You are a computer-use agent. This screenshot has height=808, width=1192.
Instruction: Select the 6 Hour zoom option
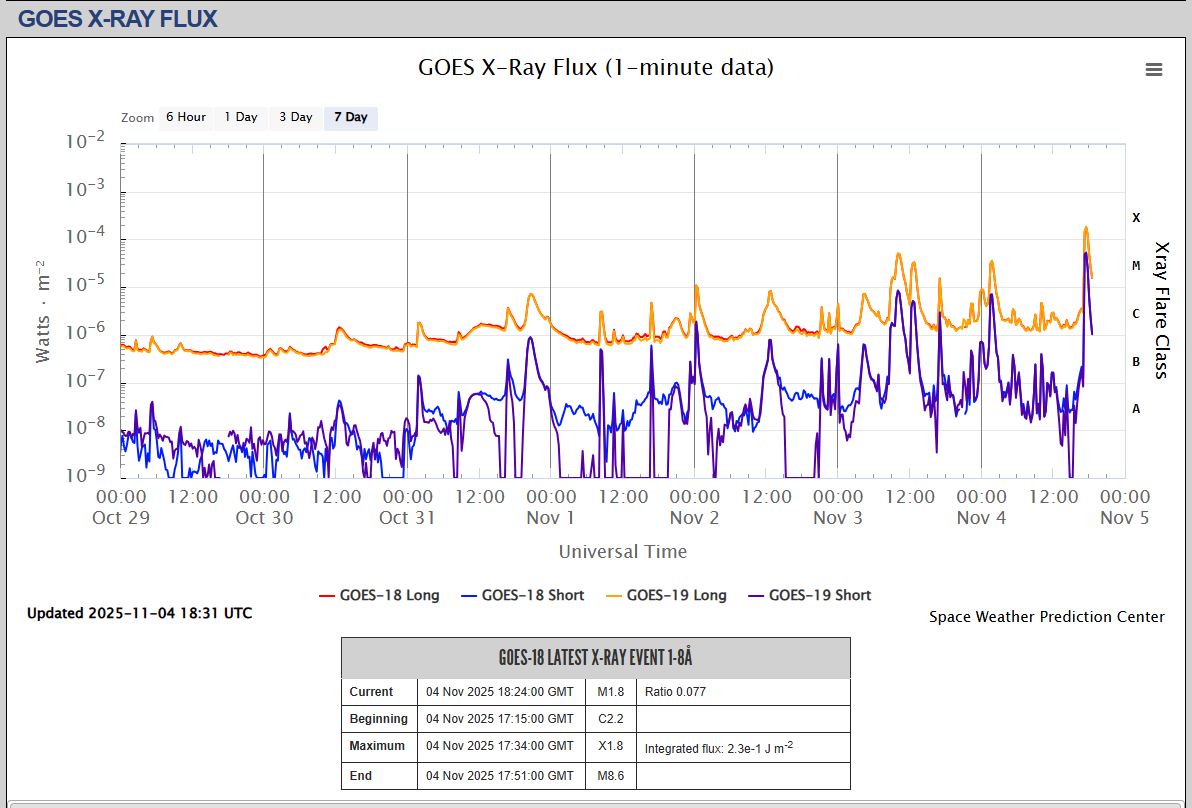pos(185,118)
